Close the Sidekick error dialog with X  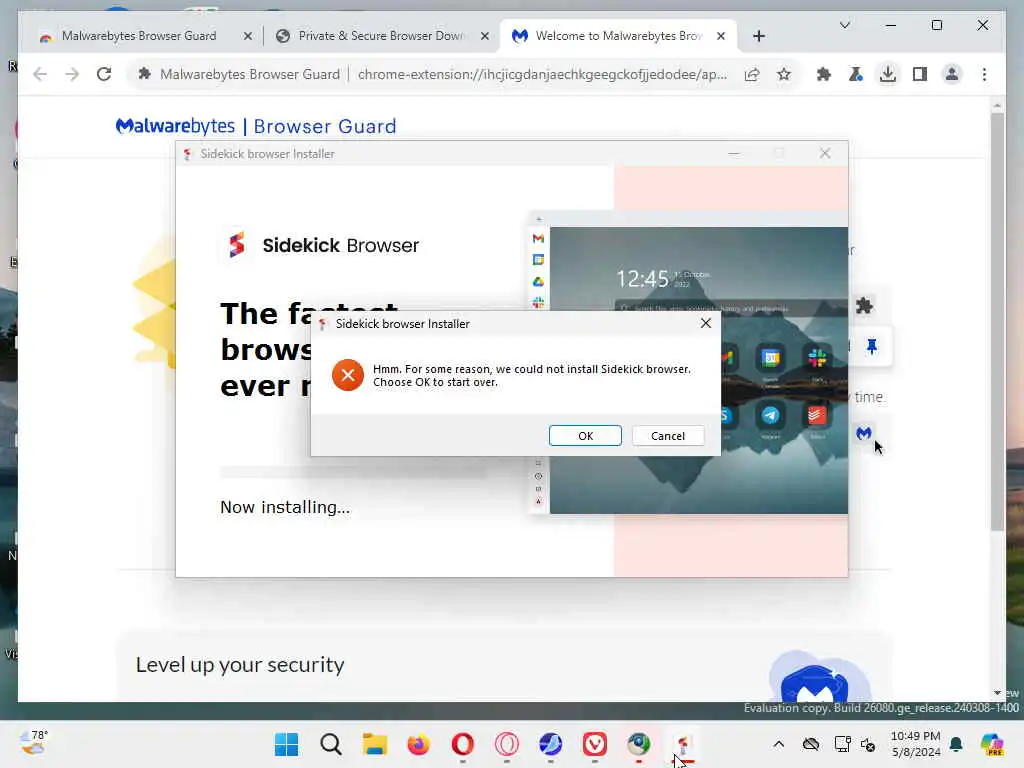[x=705, y=323]
